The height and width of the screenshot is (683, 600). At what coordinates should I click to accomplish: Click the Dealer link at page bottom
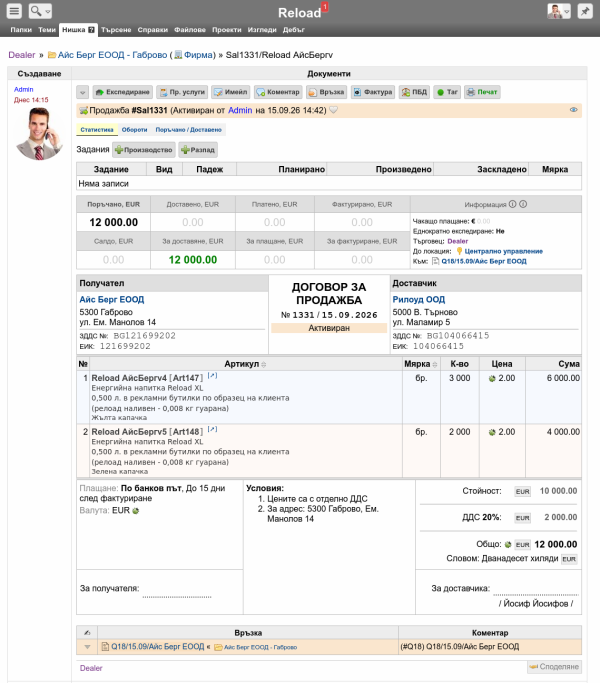tap(91, 668)
